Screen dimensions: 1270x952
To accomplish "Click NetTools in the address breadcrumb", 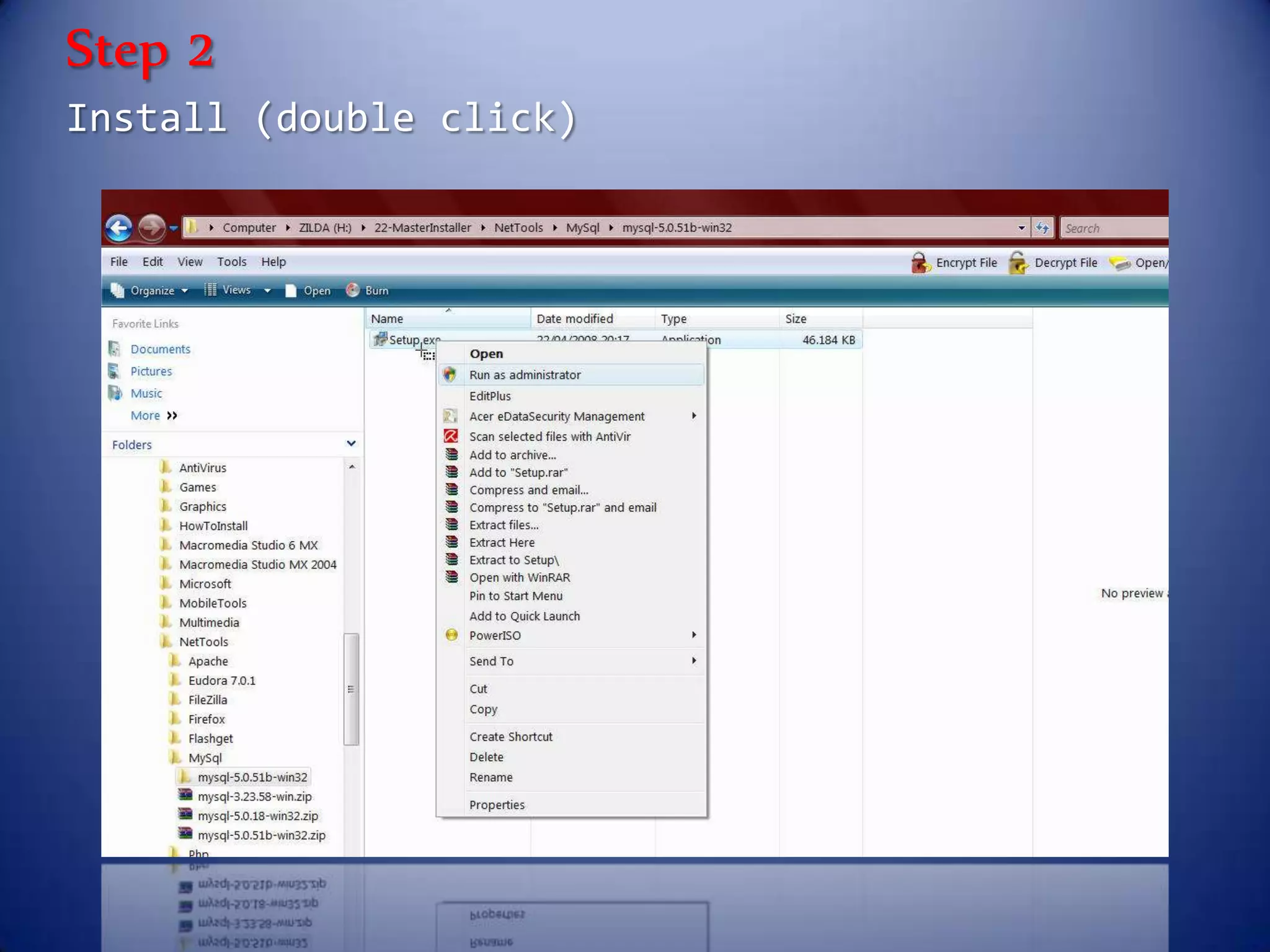I will click(518, 227).
